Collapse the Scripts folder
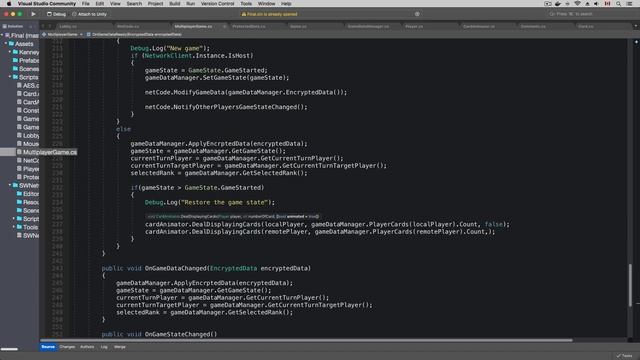The width and height of the screenshot is (640, 360). [x=10, y=77]
